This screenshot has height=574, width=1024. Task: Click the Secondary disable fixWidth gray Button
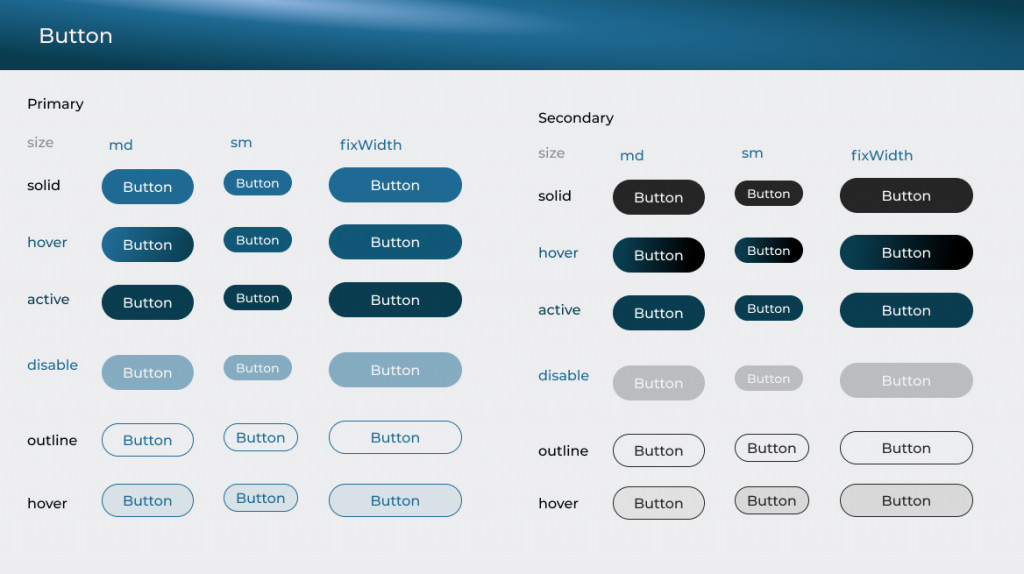(x=906, y=380)
